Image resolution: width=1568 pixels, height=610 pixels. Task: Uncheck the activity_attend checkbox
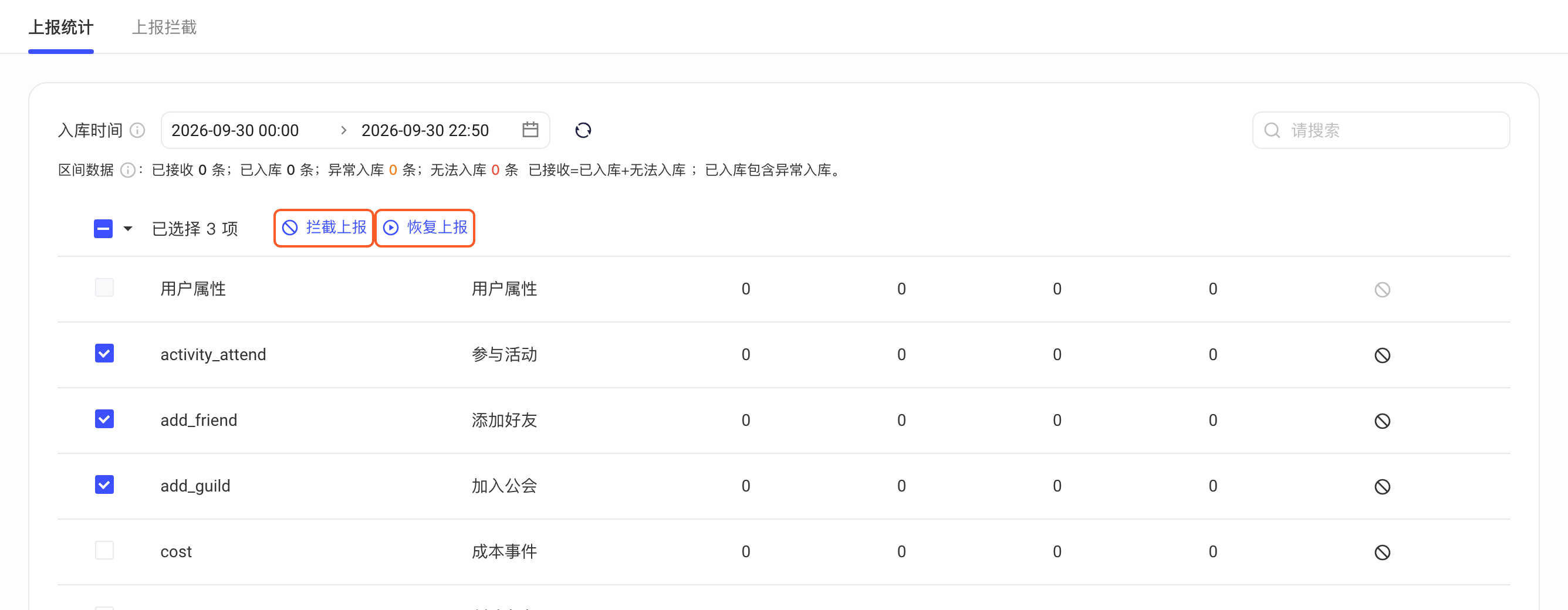coord(104,353)
